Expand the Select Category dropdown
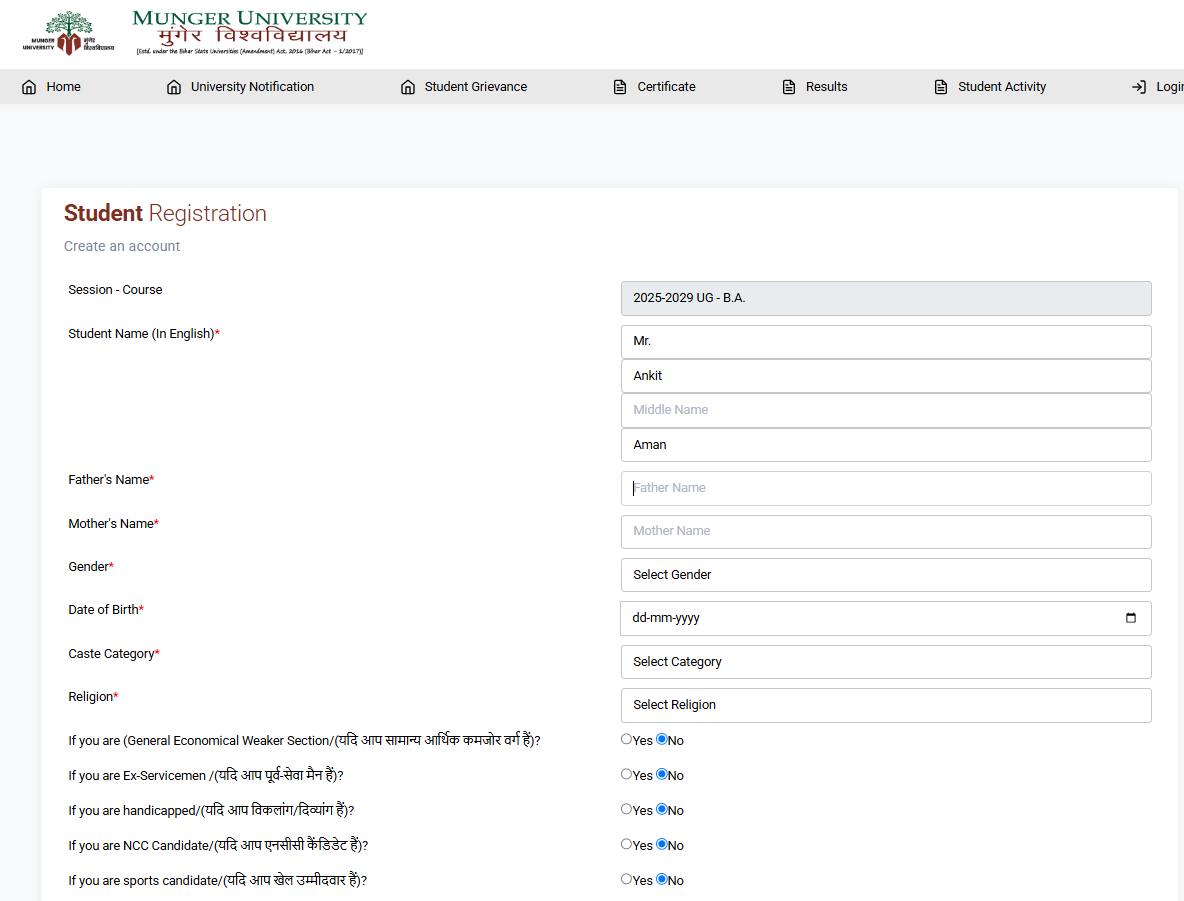The height and width of the screenshot is (901, 1184). 885,662
